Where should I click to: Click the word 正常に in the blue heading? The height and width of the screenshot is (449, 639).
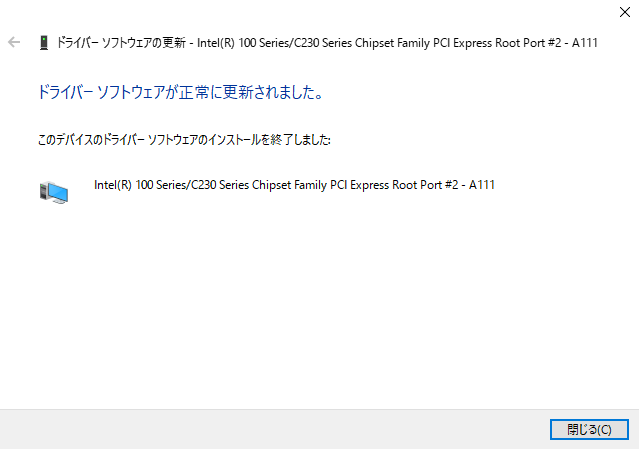click(x=201, y=92)
